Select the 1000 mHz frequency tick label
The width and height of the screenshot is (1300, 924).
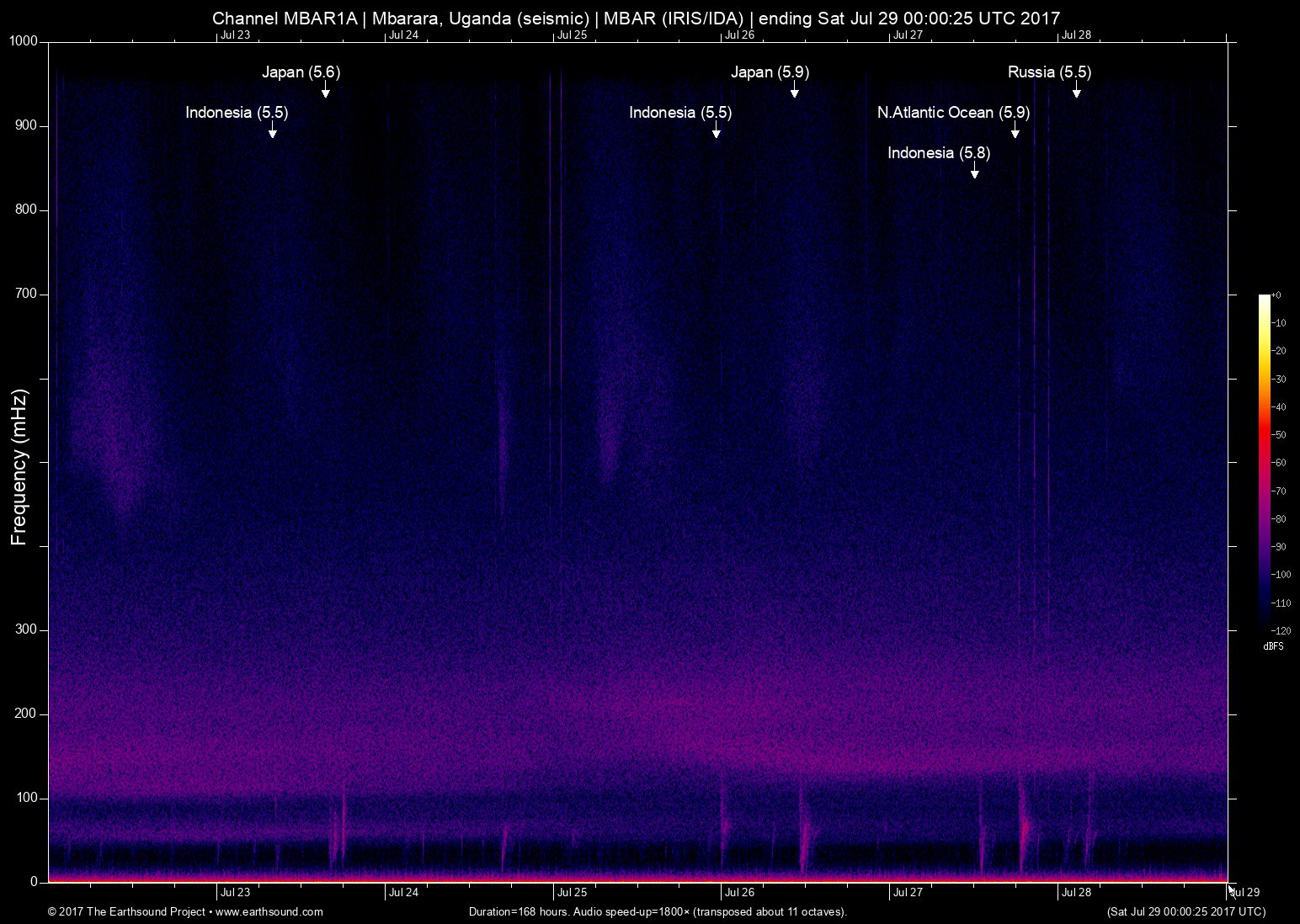point(21,40)
